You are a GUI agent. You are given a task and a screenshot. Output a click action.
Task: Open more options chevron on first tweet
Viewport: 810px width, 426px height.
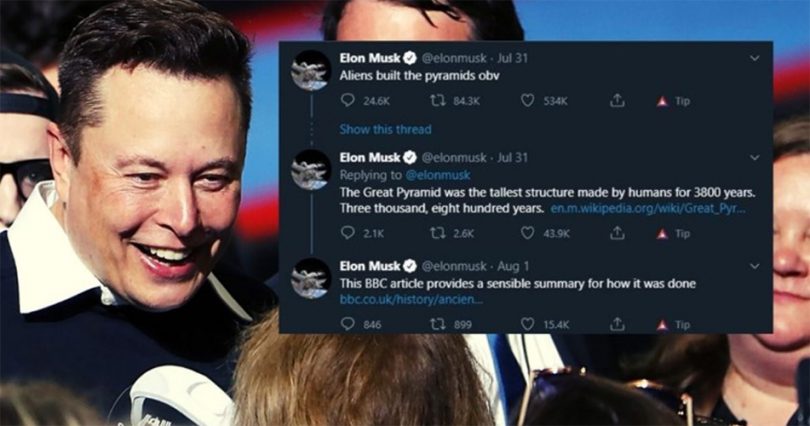tap(755, 58)
